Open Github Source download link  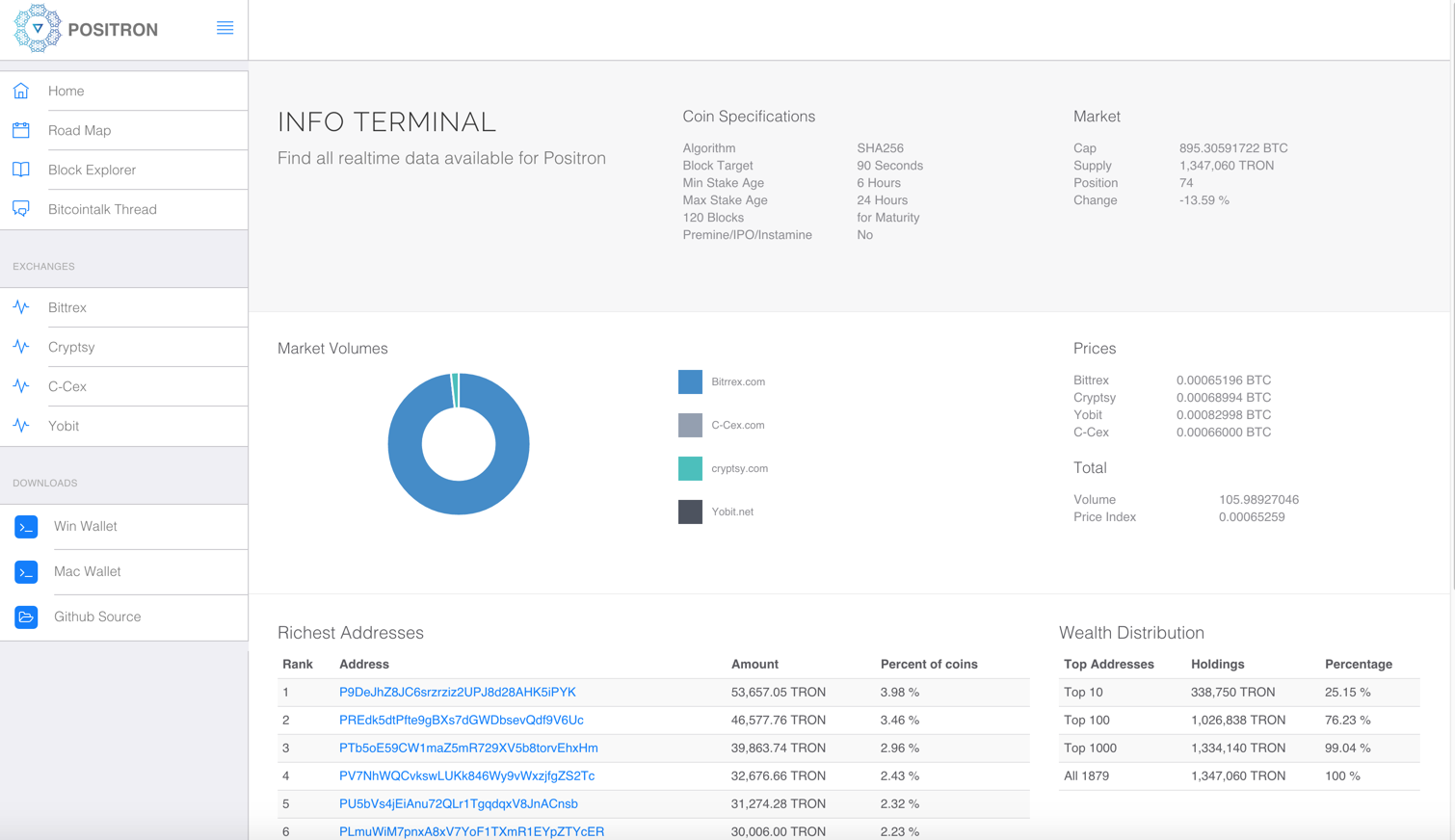tap(124, 617)
